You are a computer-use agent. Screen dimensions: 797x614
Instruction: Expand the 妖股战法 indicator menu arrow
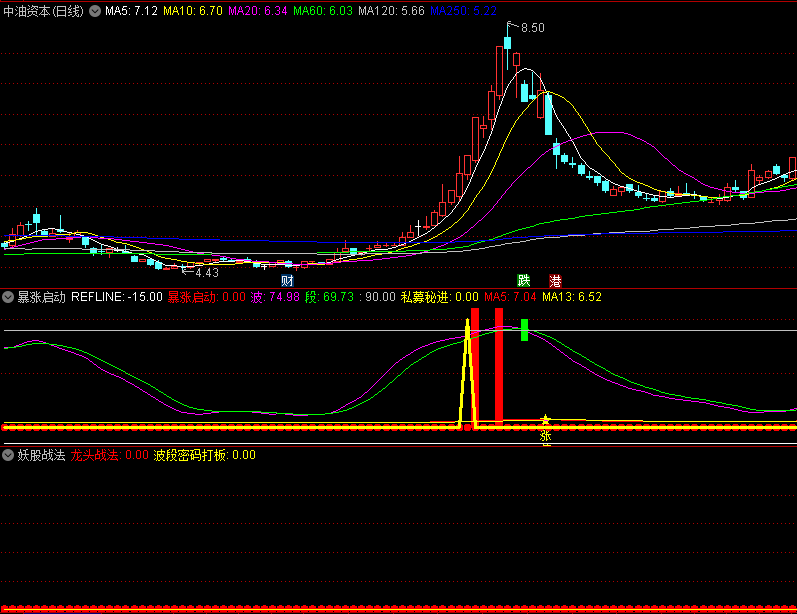pyautogui.click(x=8, y=455)
